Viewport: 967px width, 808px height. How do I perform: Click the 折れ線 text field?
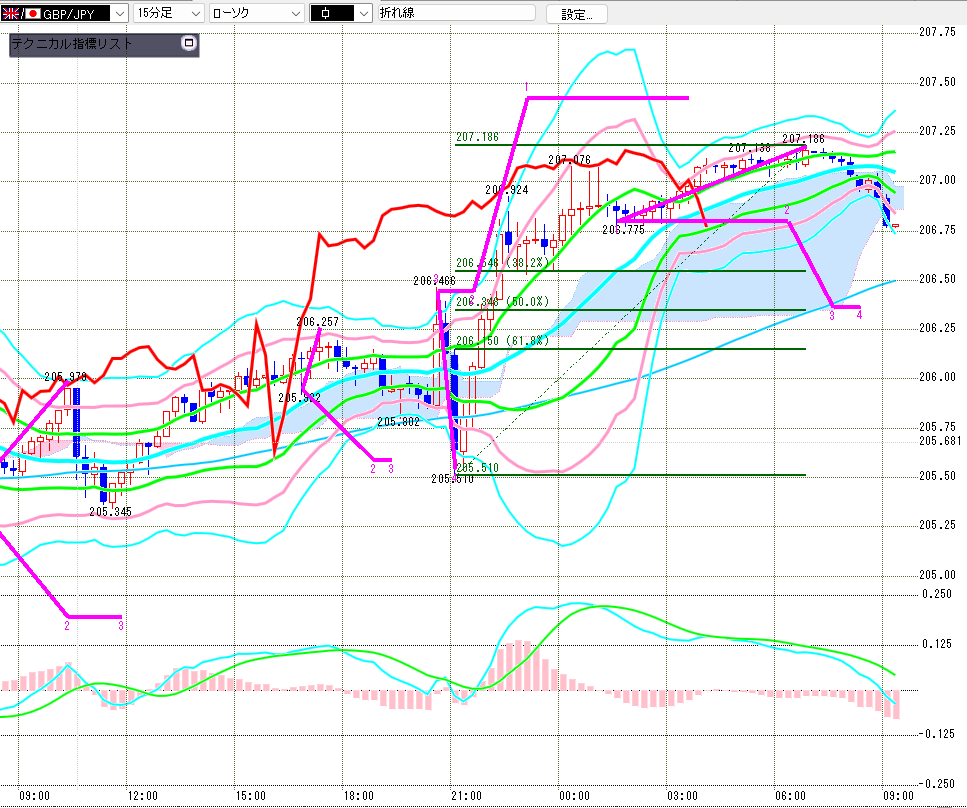pos(456,14)
